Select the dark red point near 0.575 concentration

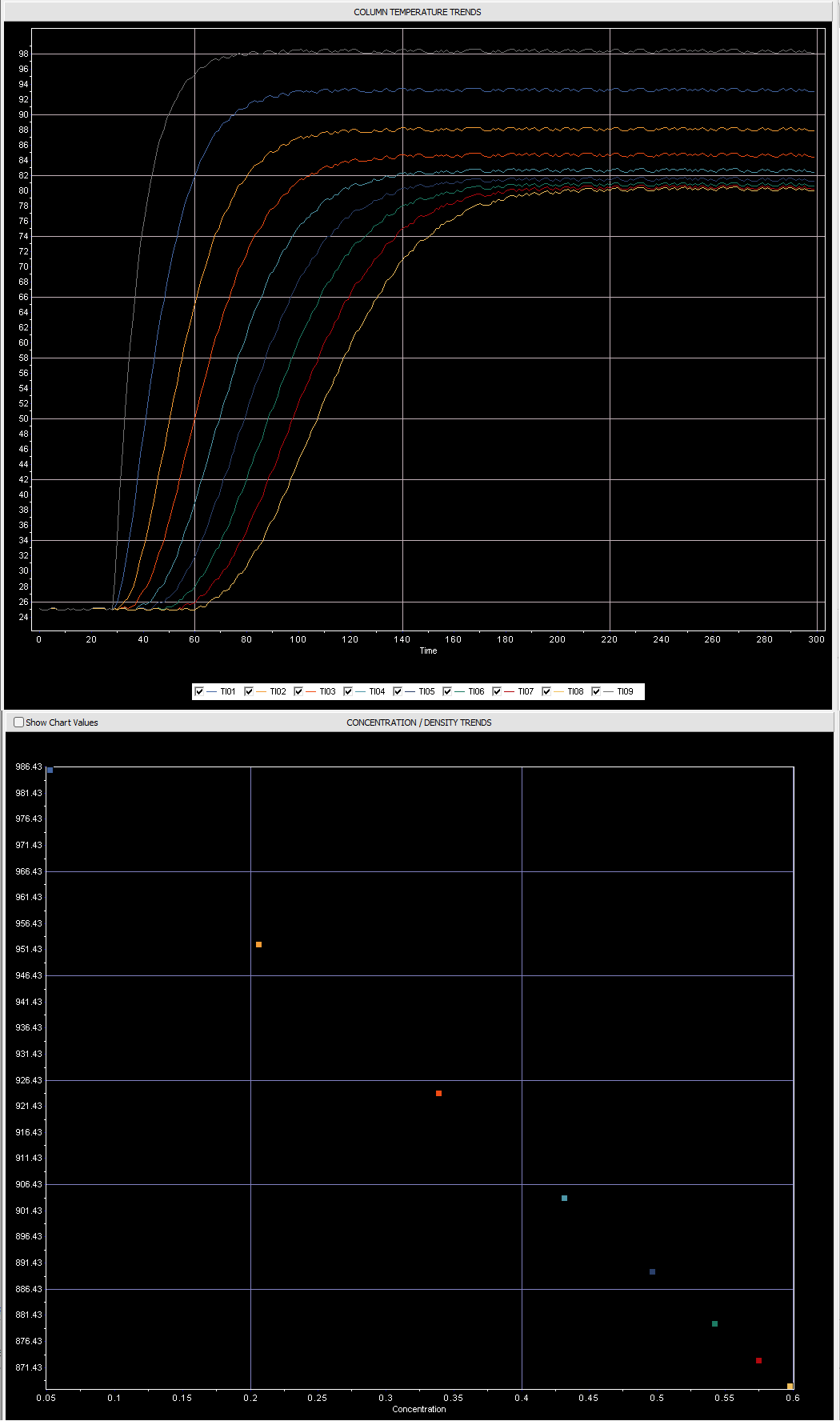point(758,1361)
